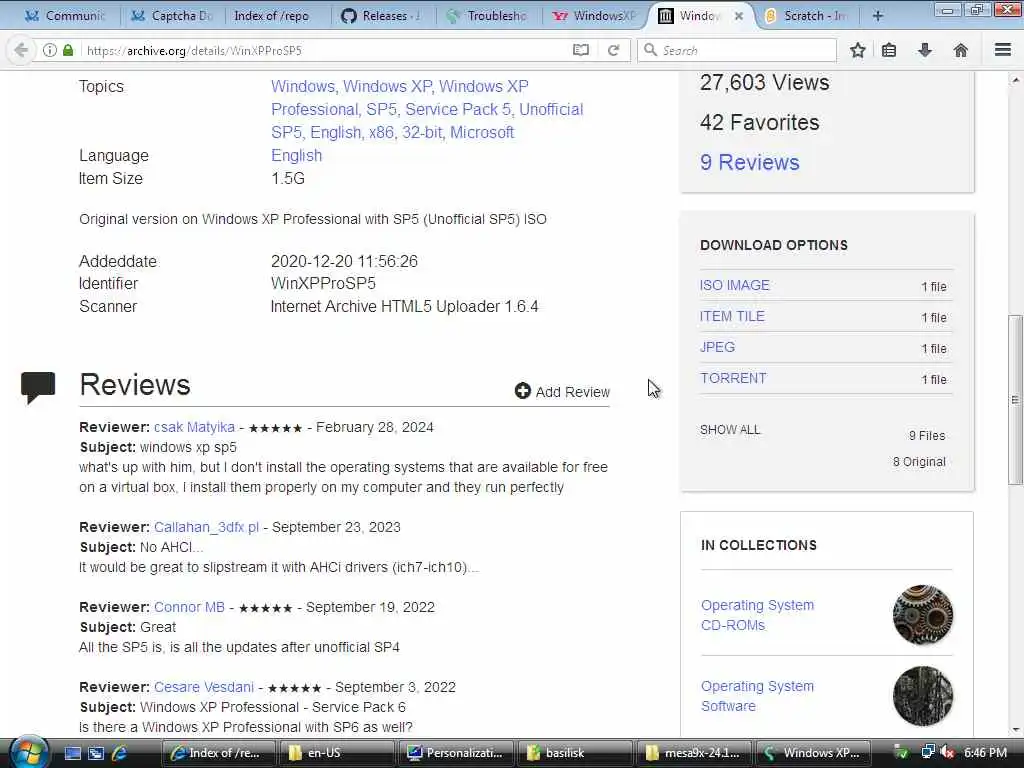Switch to the Releases GitHub tab
The image size is (1024, 768).
pyautogui.click(x=381, y=16)
